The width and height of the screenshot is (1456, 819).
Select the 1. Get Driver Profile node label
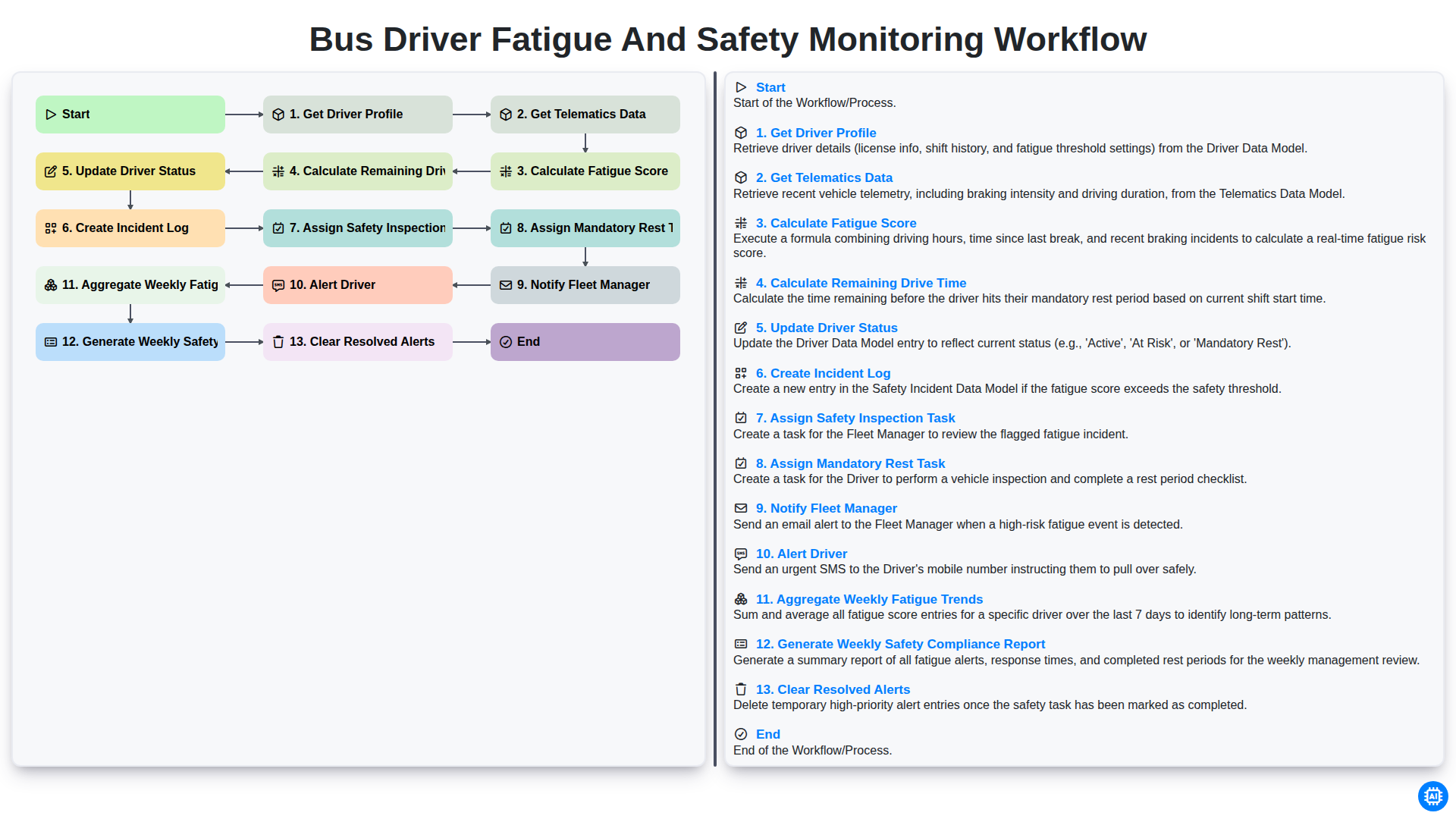[x=346, y=115]
